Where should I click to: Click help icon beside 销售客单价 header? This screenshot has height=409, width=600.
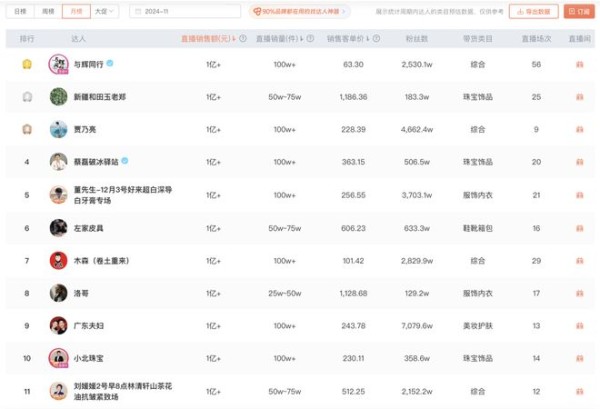[376, 39]
